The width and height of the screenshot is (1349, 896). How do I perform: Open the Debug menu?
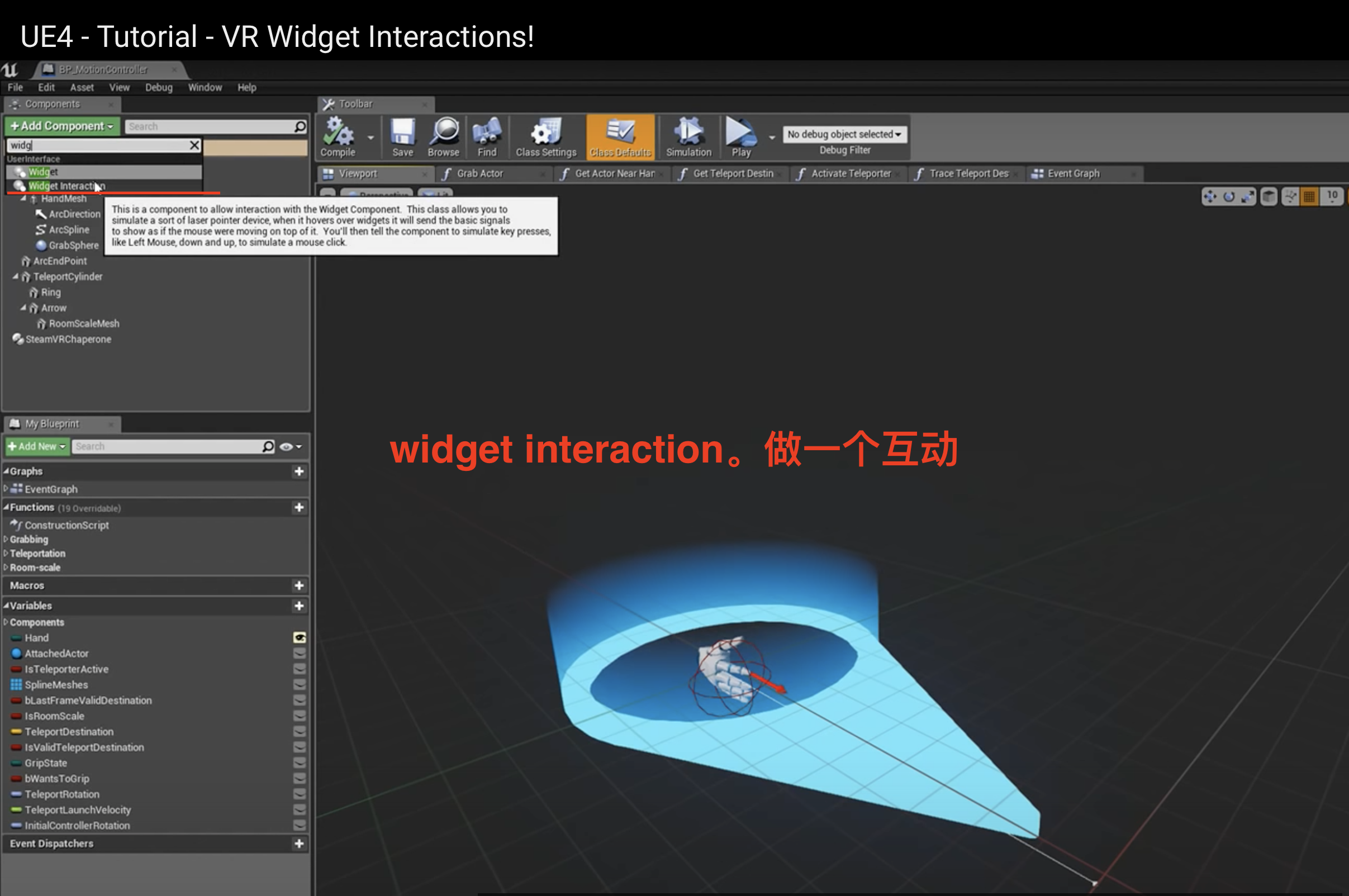[159, 87]
